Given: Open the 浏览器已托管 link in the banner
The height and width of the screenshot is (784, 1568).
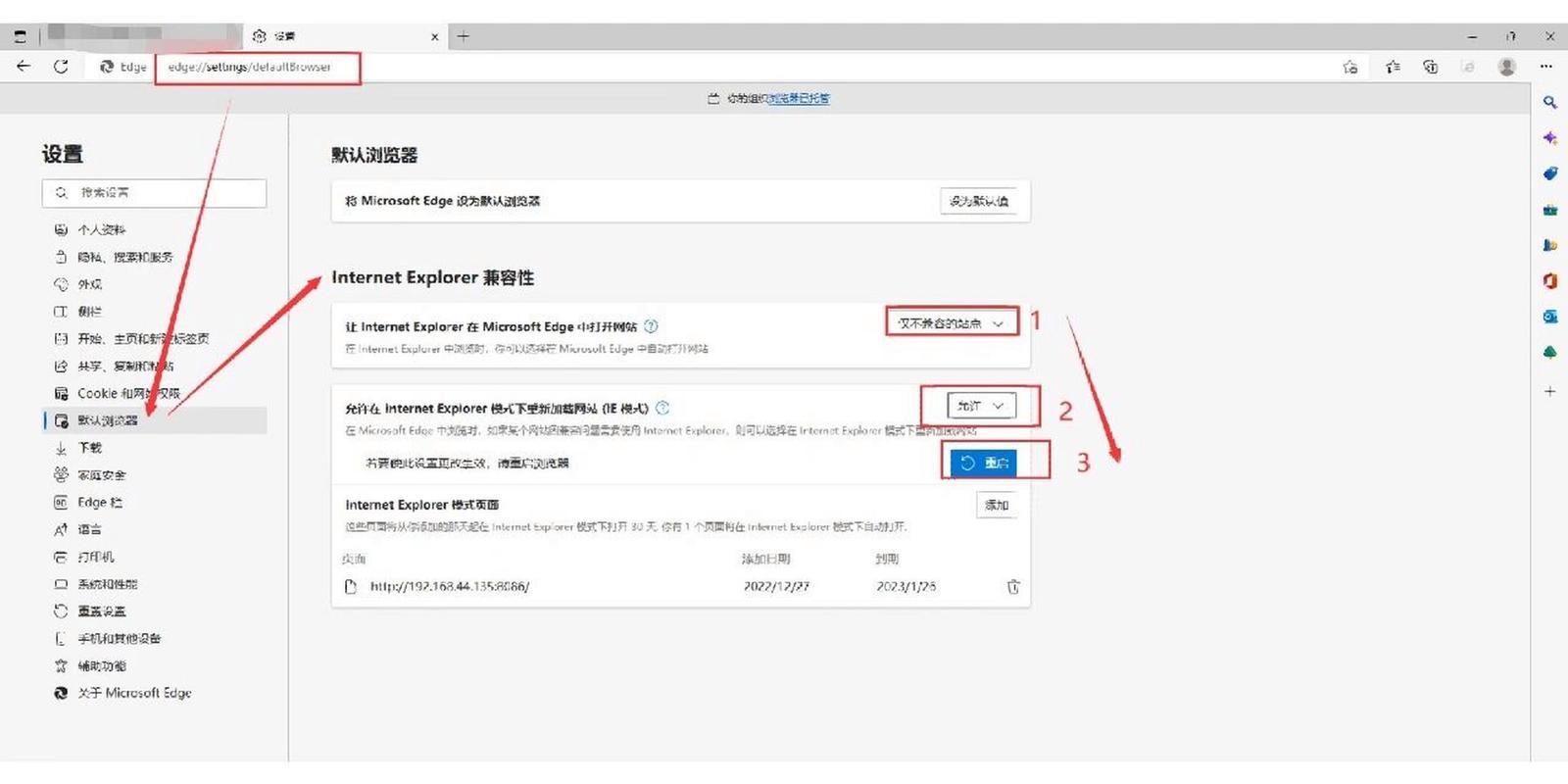Looking at the screenshot, I should [x=799, y=98].
